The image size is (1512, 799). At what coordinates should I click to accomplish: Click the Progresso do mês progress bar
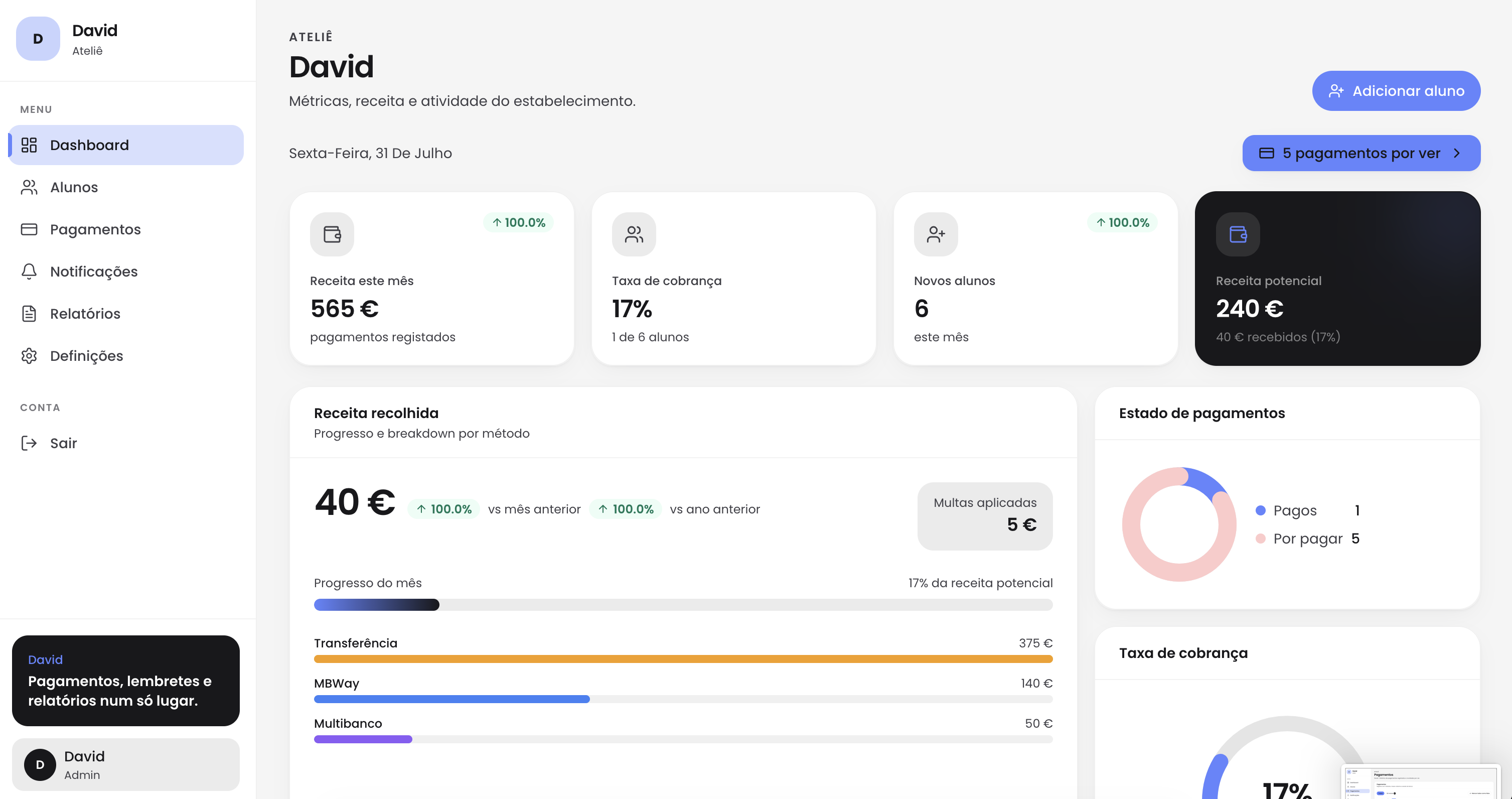(683, 605)
